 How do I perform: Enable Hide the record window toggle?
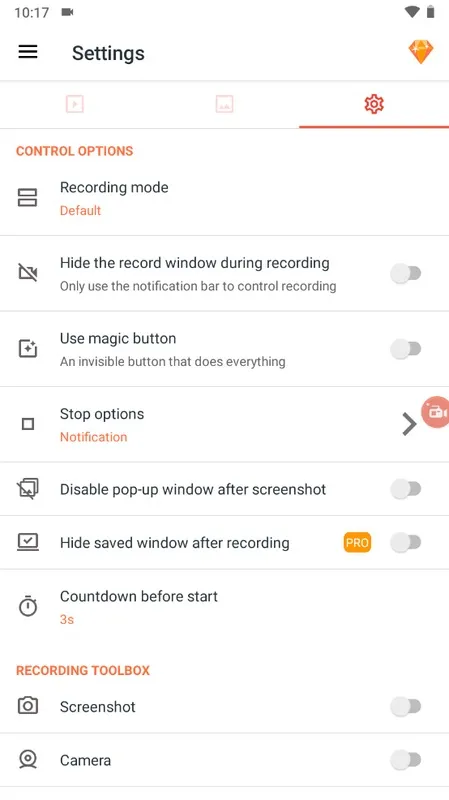click(x=406, y=273)
